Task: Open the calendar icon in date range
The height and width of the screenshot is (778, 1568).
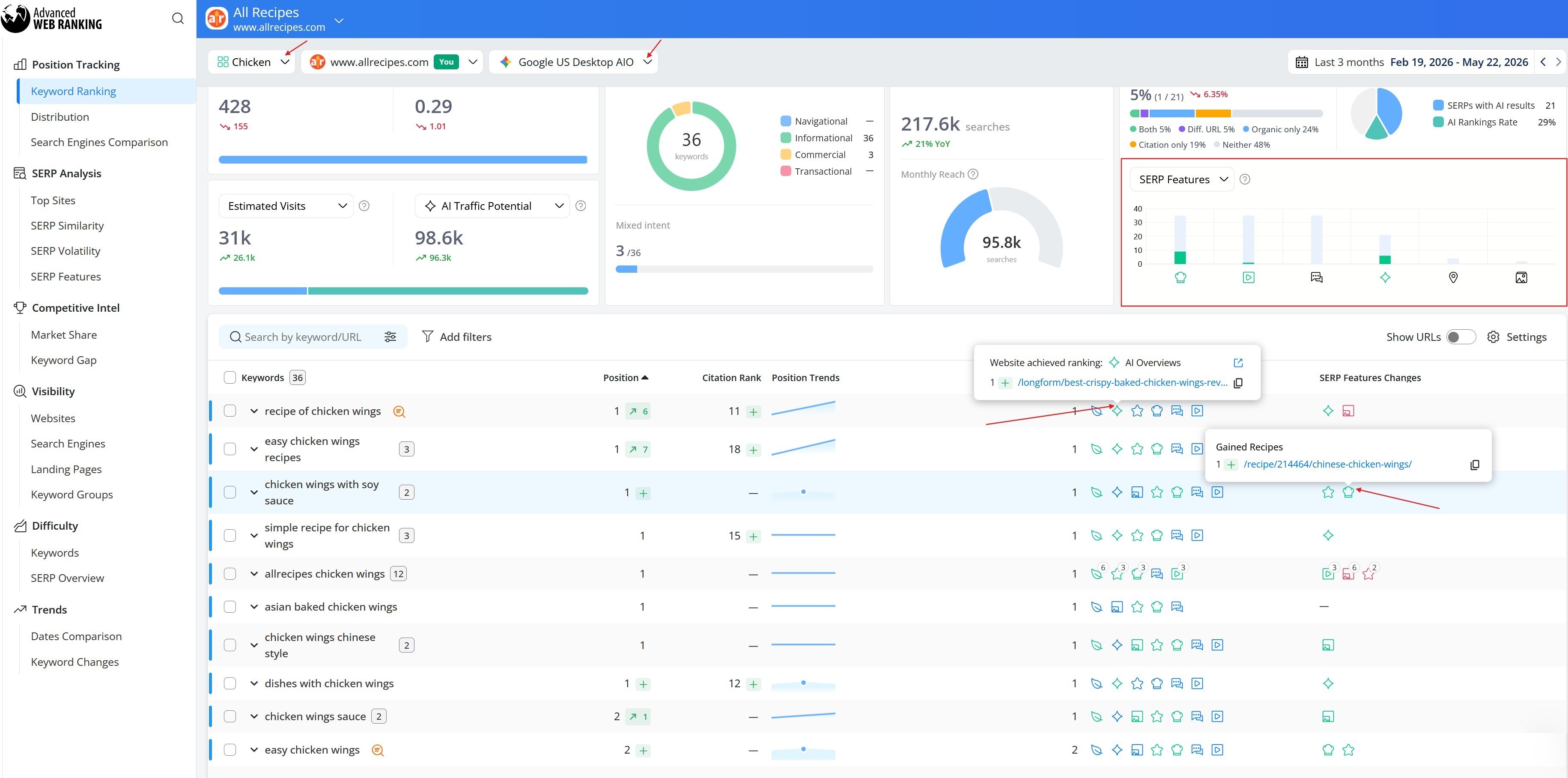Action: pyautogui.click(x=1301, y=62)
